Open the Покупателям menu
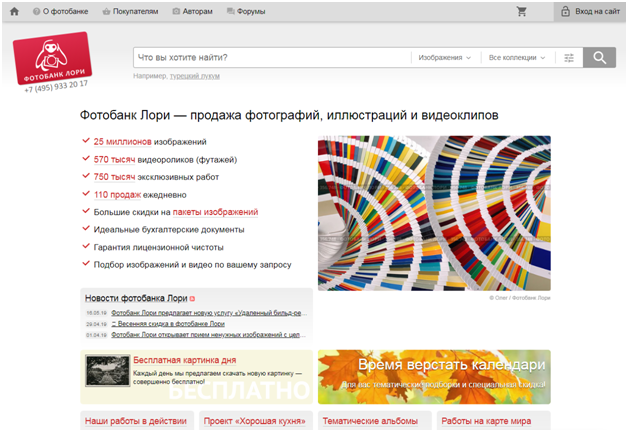Viewport: 628px width, 432px height. 130,12
